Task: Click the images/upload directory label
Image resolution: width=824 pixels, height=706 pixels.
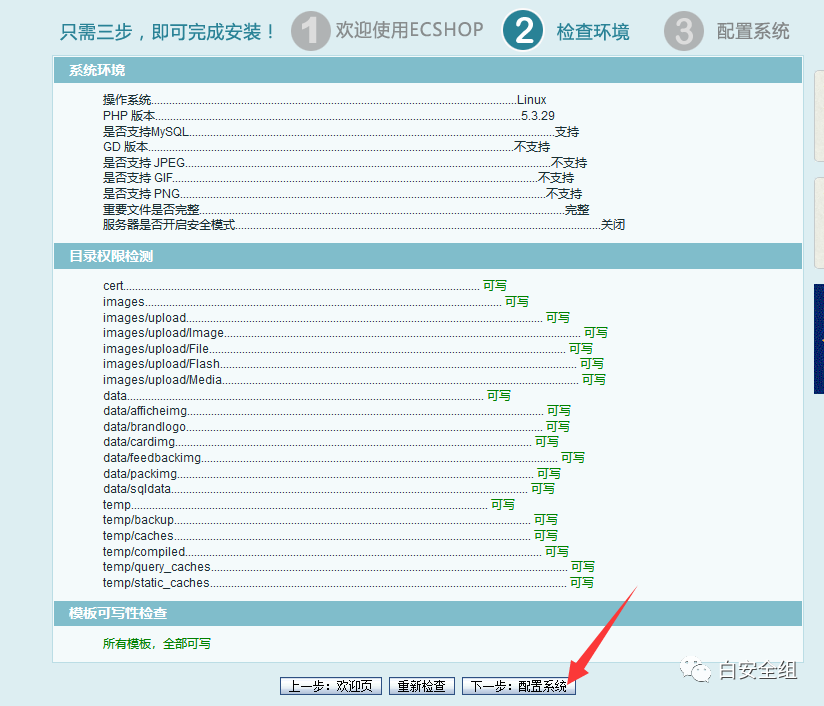Action: click(145, 318)
